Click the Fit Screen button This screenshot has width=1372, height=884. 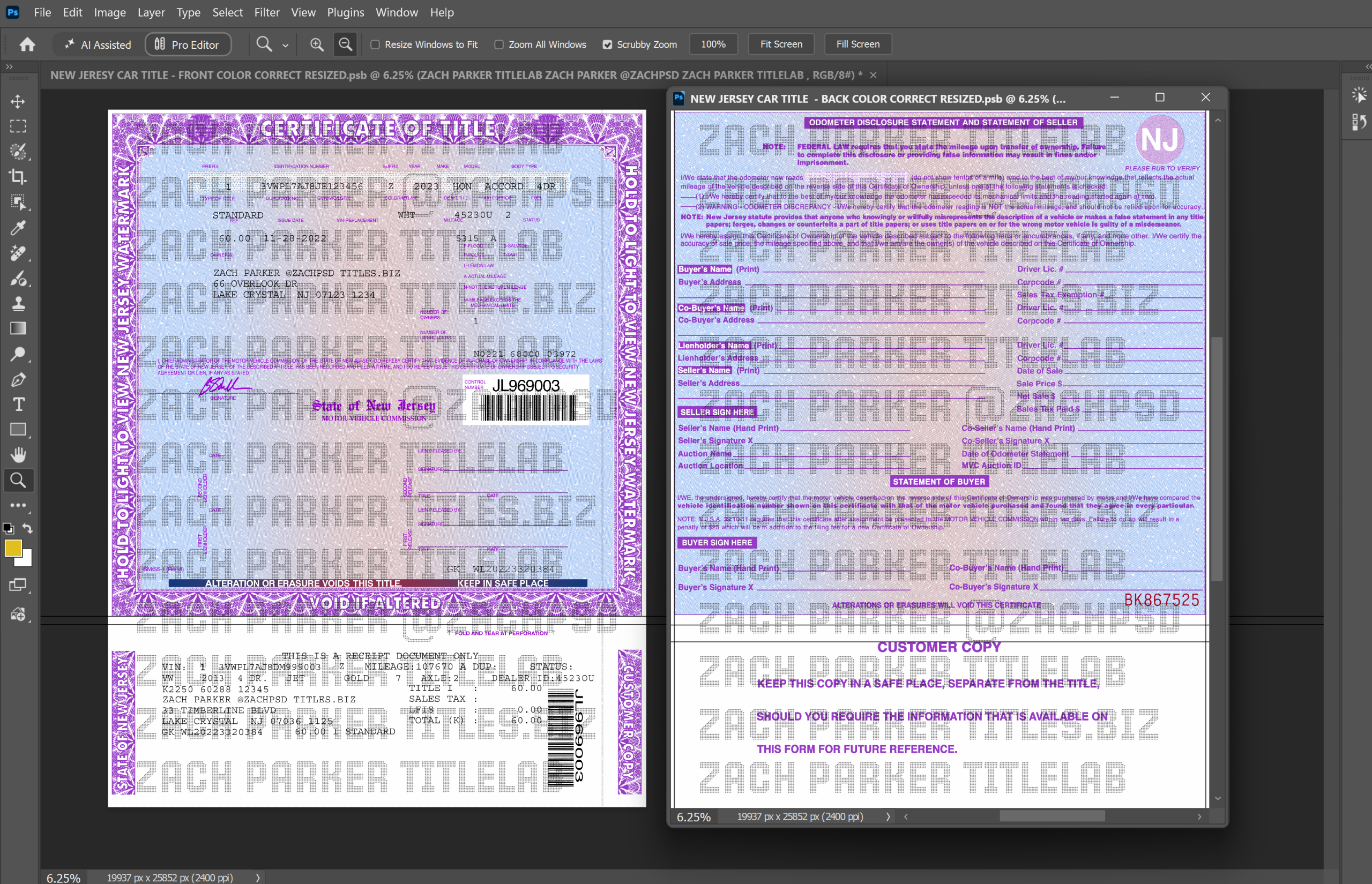point(781,44)
